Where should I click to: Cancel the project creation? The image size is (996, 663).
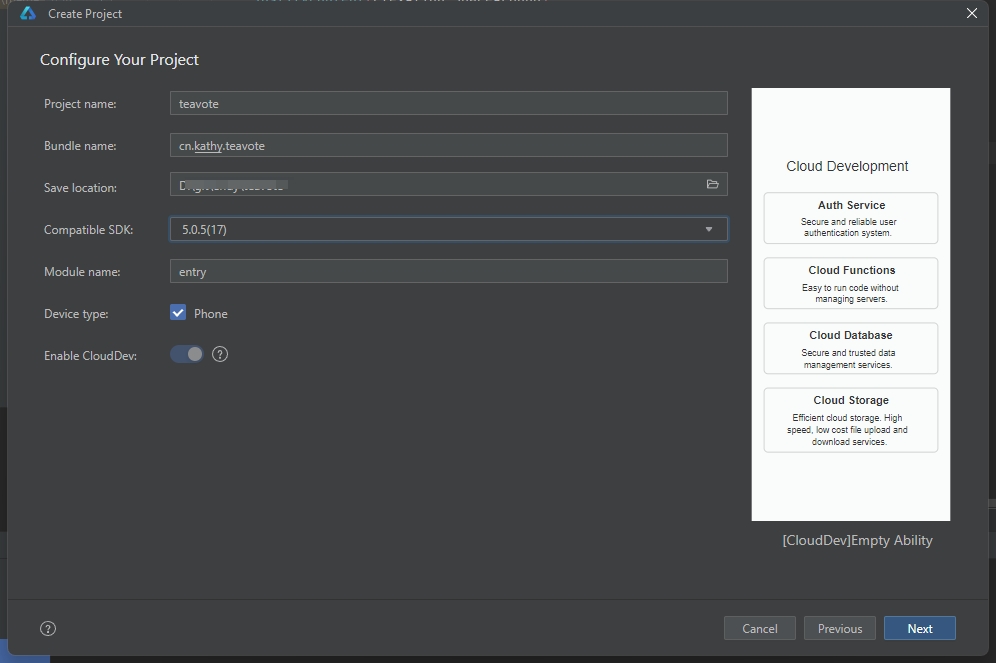click(759, 628)
